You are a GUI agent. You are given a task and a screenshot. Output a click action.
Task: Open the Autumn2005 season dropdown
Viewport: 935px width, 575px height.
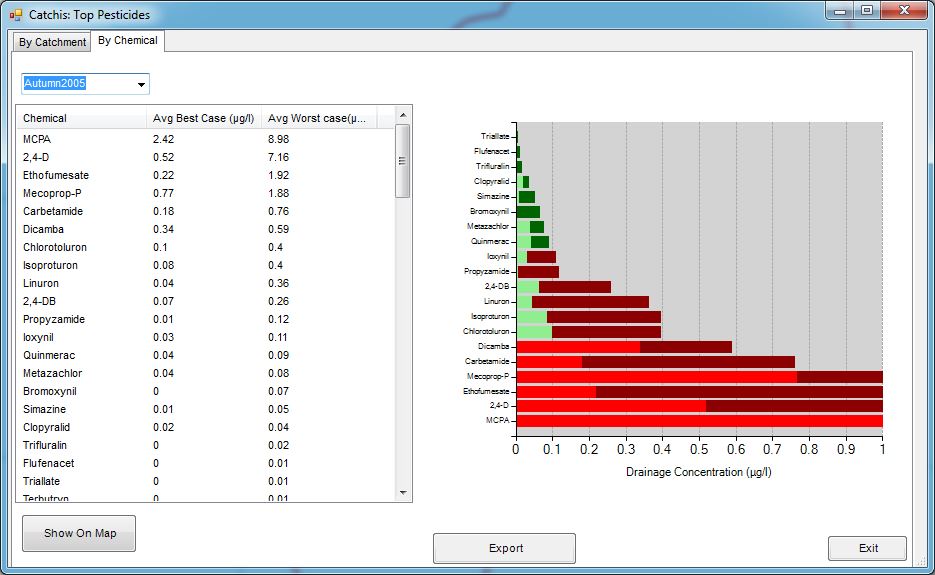click(x=141, y=84)
